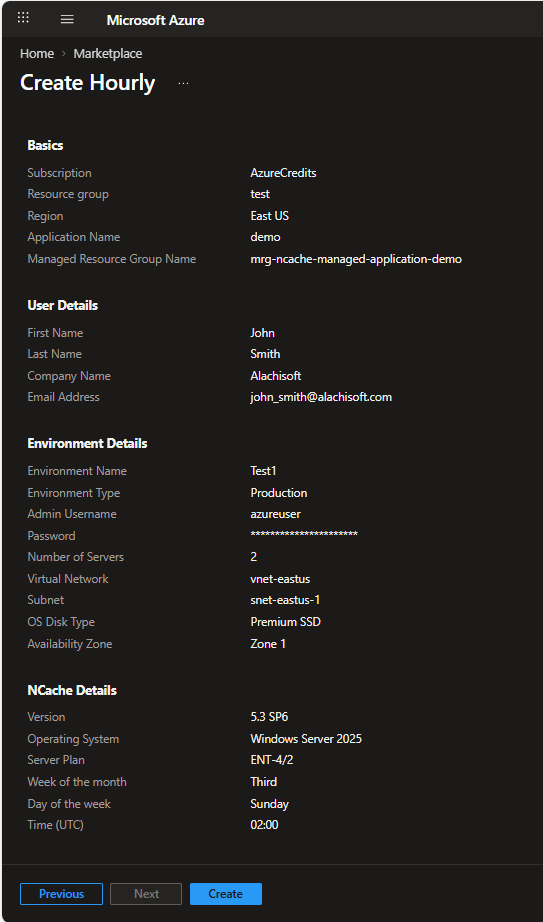
Task: Click the 'Environment Details' section heading
Action: click(x=87, y=443)
